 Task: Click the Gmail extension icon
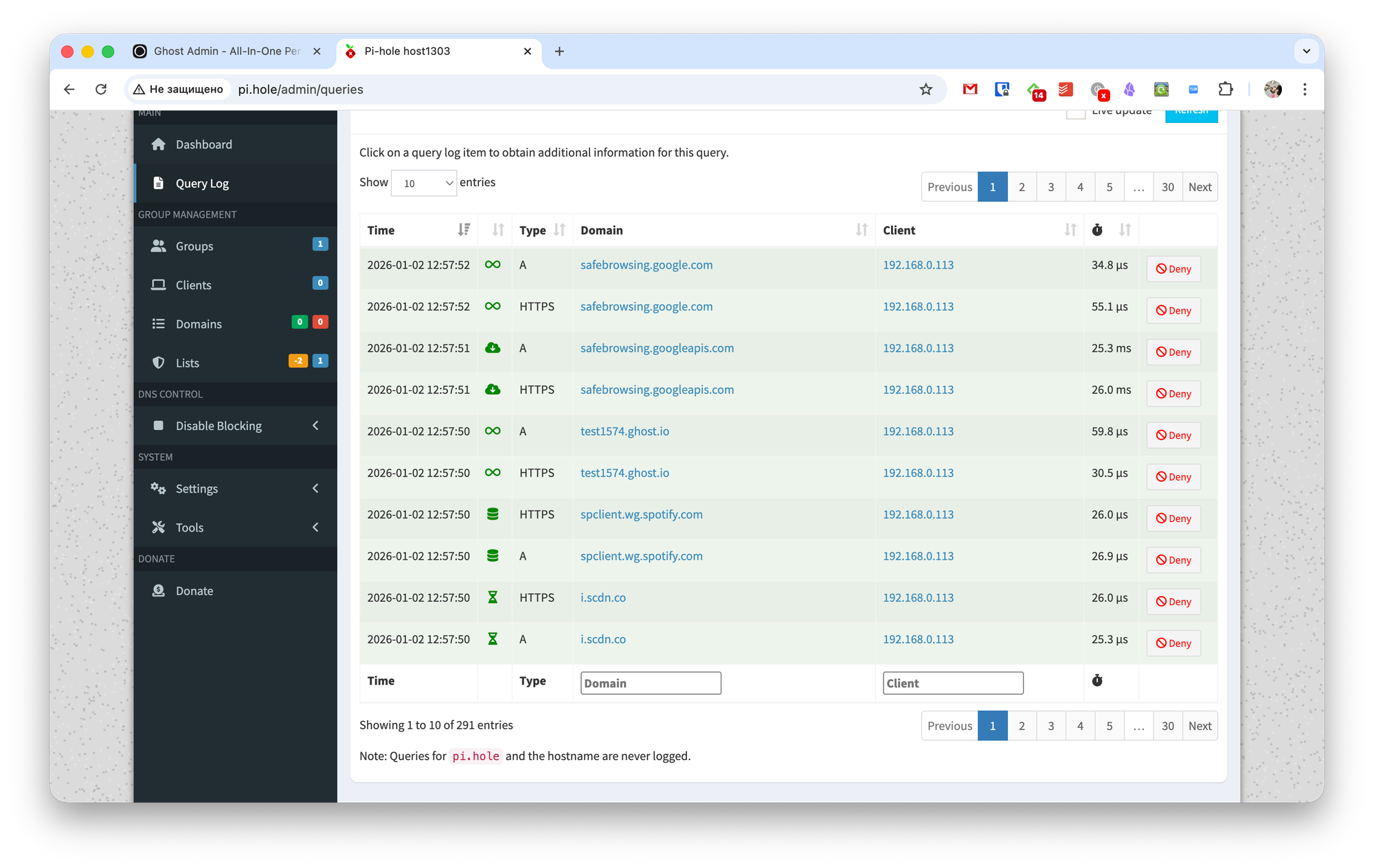pos(970,89)
